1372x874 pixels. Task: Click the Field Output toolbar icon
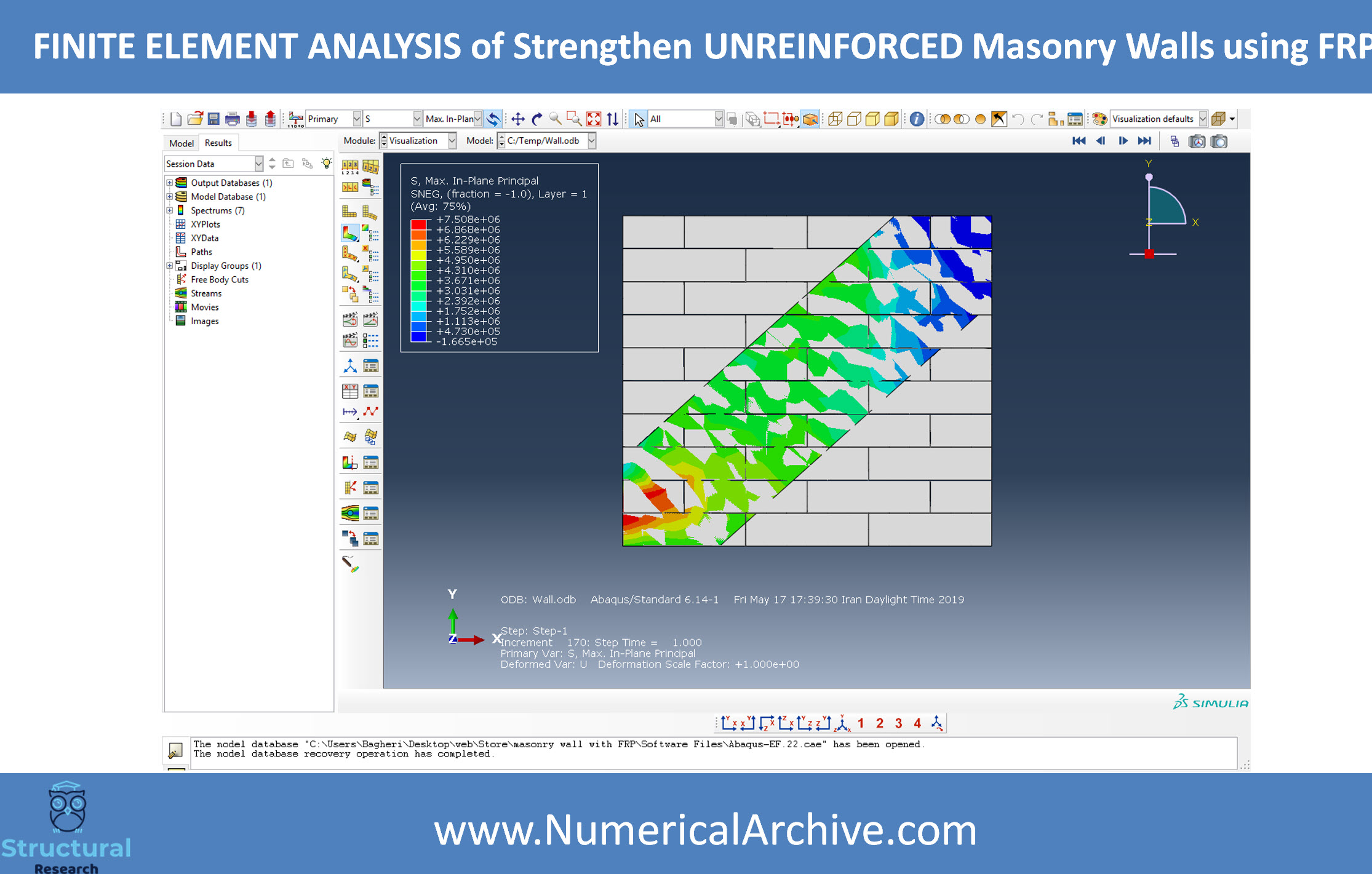pyautogui.click(x=296, y=119)
